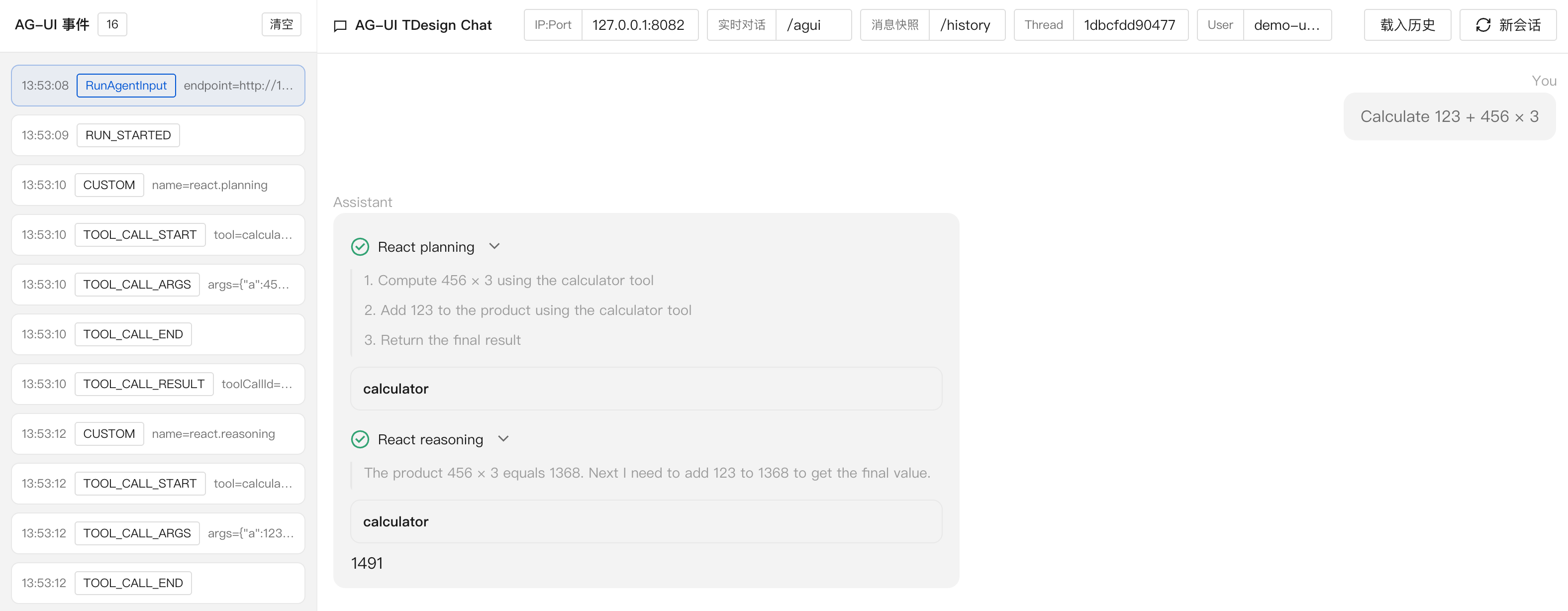The height and width of the screenshot is (611, 1568).
Task: Click the 实时对话 path field /agui
Action: click(x=813, y=25)
